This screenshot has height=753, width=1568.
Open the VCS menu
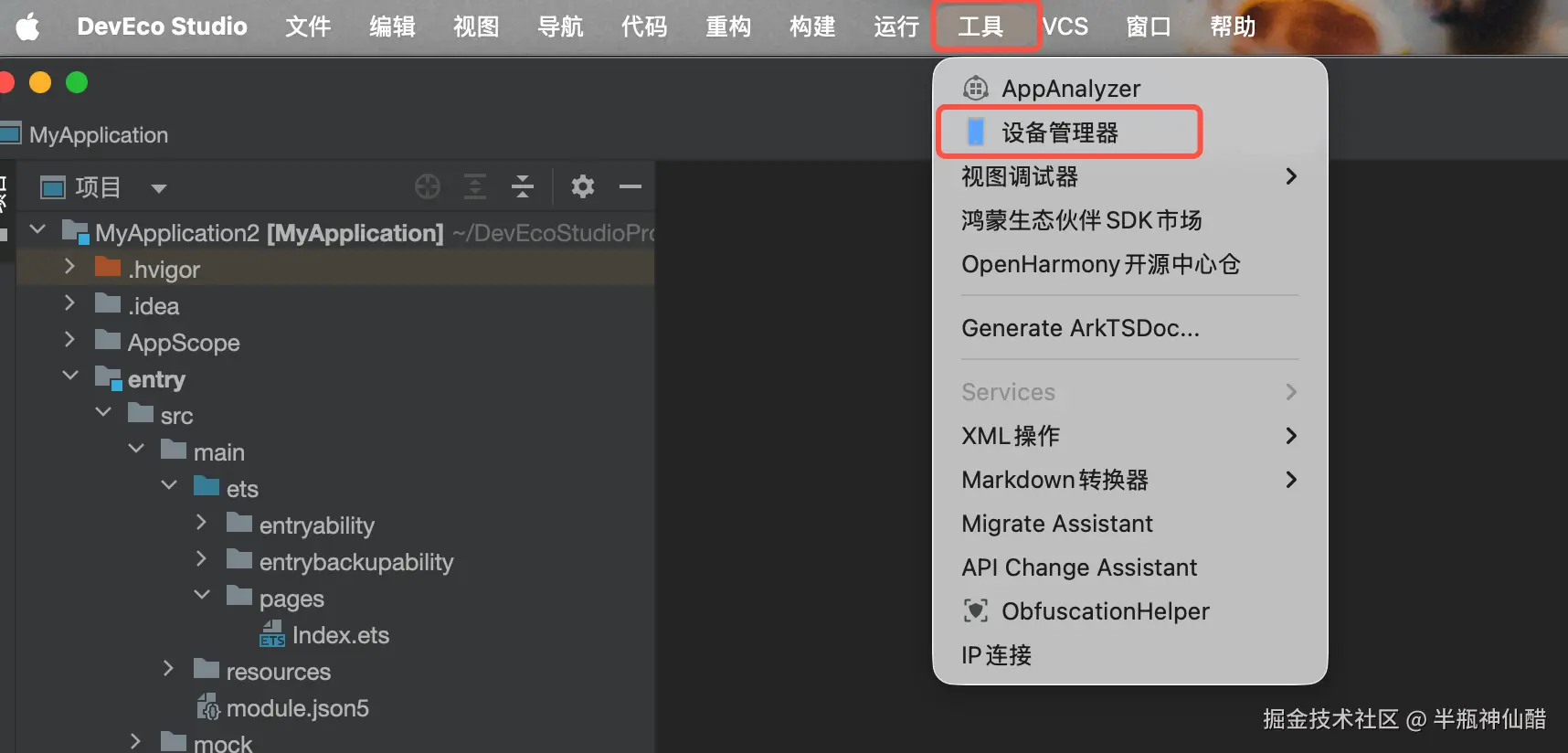tap(1065, 27)
